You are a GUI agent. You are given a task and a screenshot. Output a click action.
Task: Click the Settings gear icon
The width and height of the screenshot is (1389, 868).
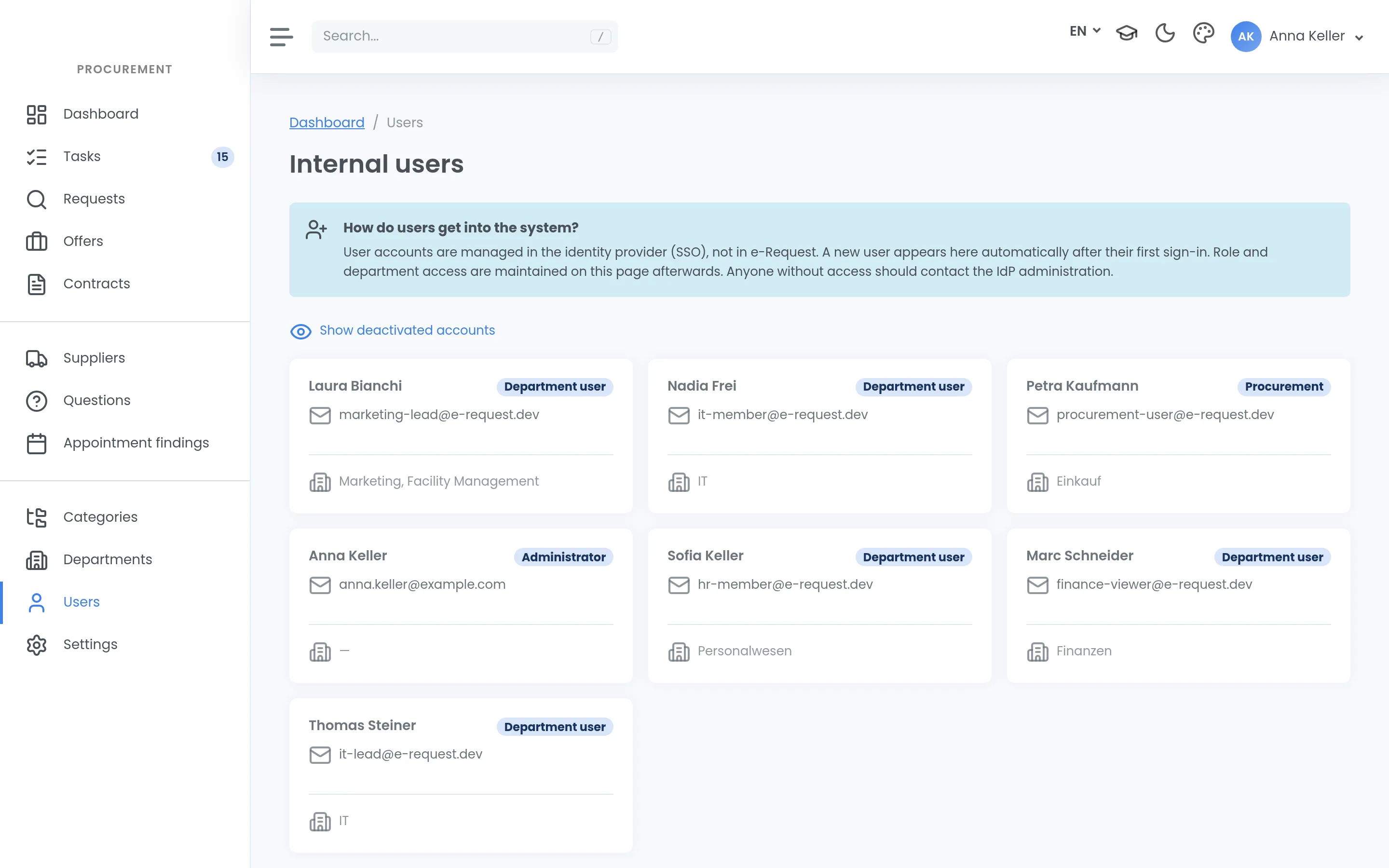pyautogui.click(x=37, y=645)
